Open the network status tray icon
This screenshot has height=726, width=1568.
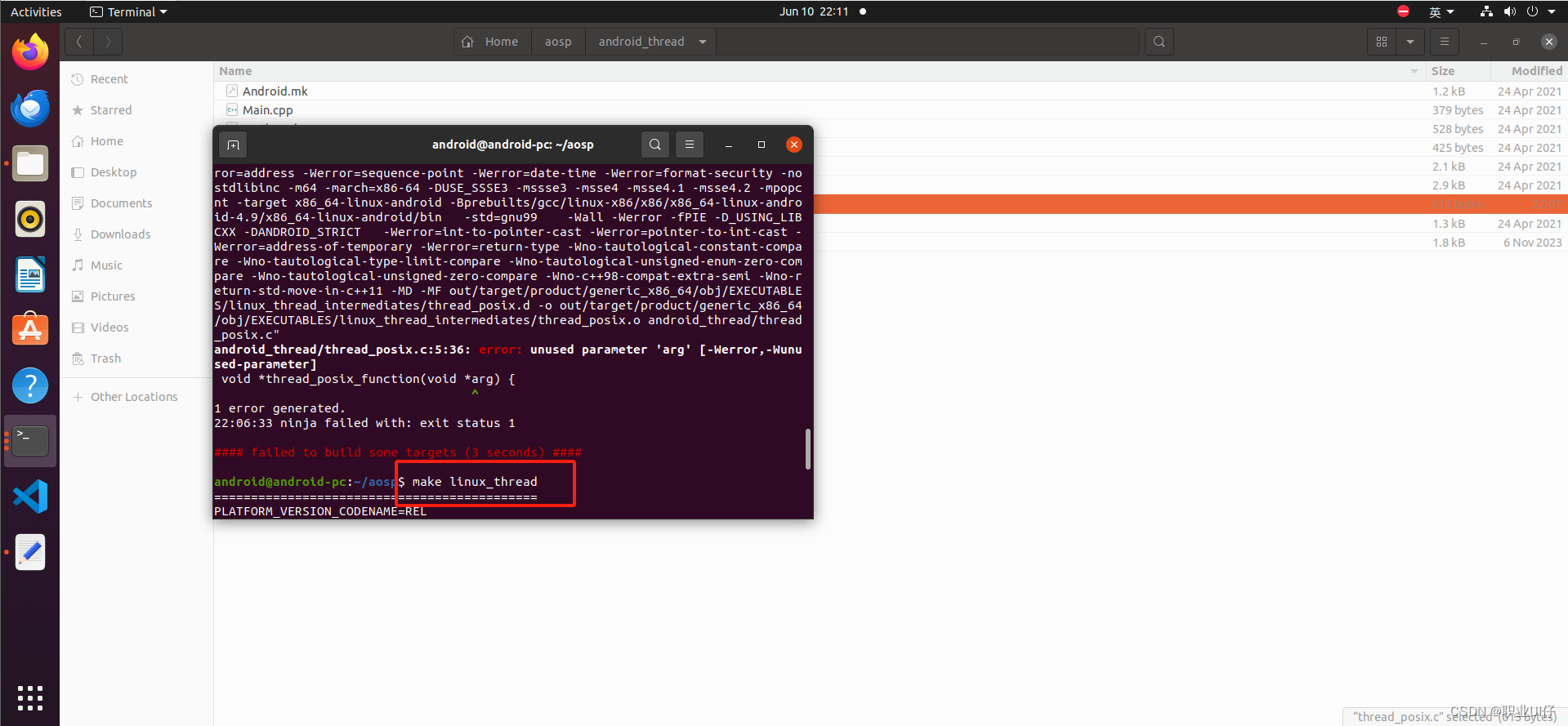(x=1486, y=11)
